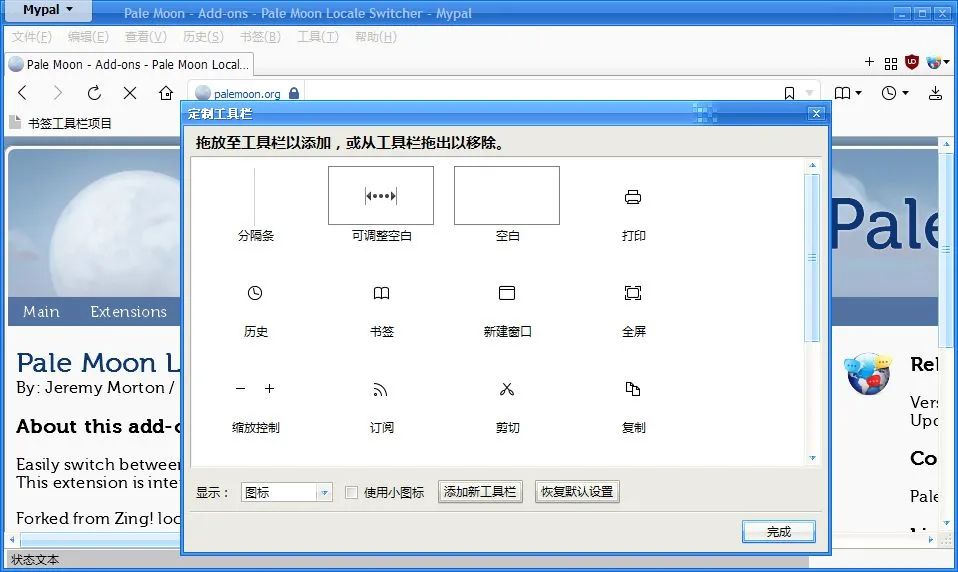Switch to the Pale Moon Add-ons tab
This screenshot has width=958, height=572.
[x=129, y=64]
